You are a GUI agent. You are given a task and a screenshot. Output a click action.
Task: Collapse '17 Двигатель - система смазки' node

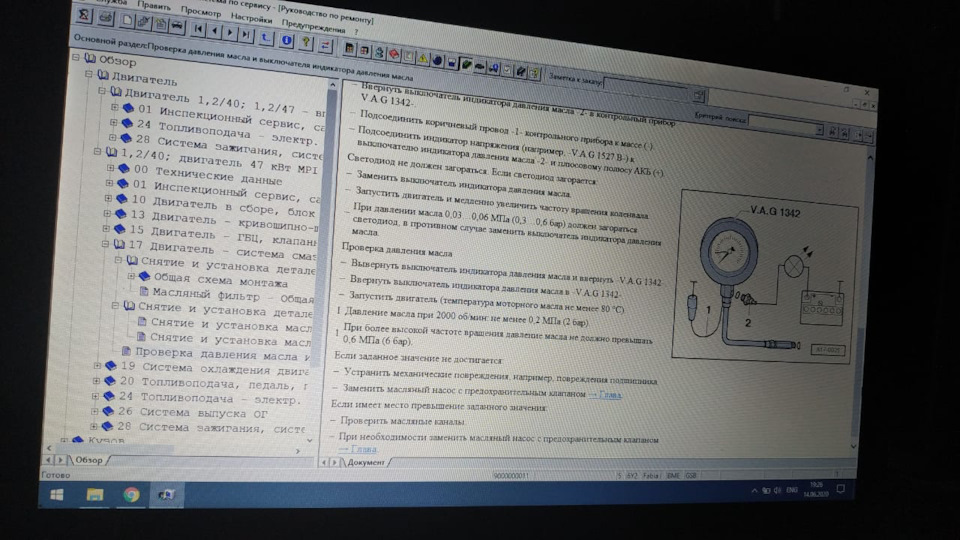(105, 244)
